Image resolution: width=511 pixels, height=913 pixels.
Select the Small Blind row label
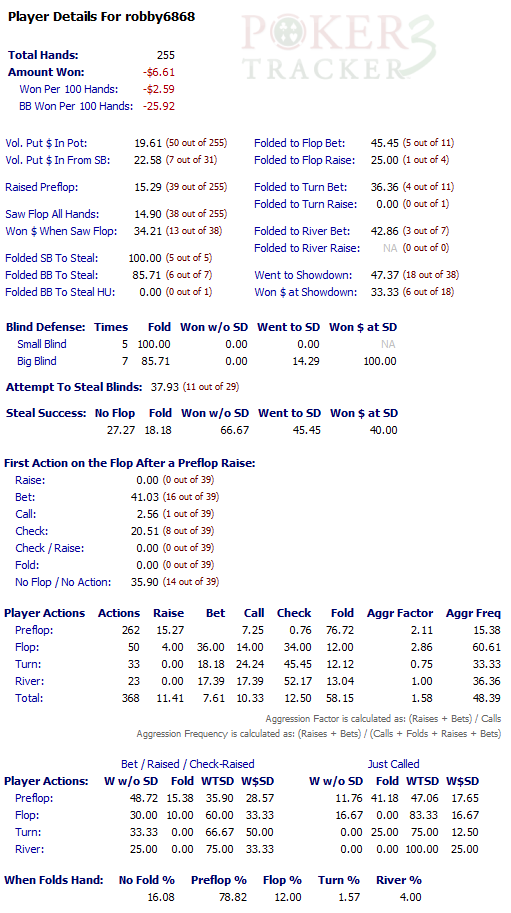pyautogui.click(x=42, y=344)
